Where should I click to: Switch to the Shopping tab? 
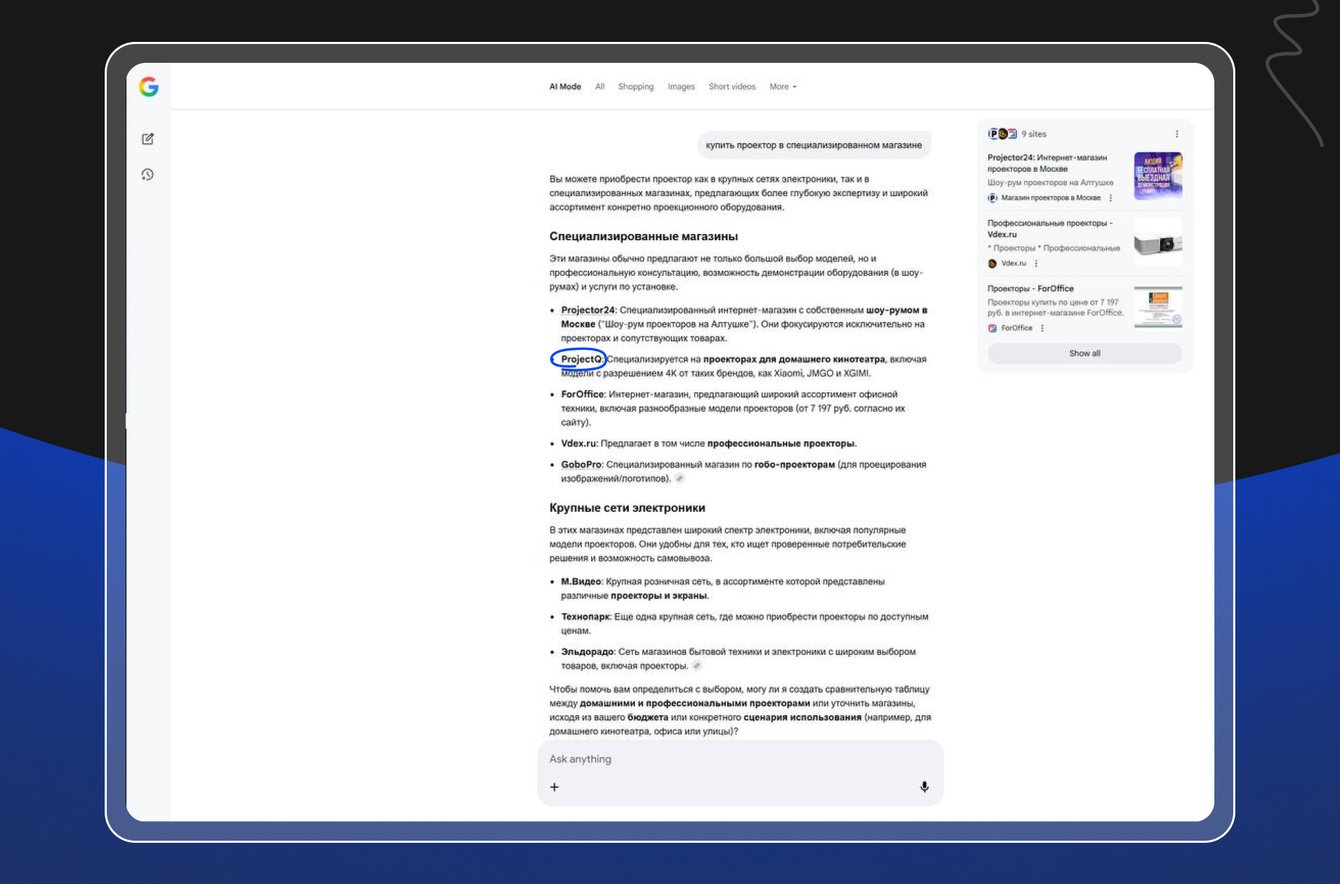point(635,87)
